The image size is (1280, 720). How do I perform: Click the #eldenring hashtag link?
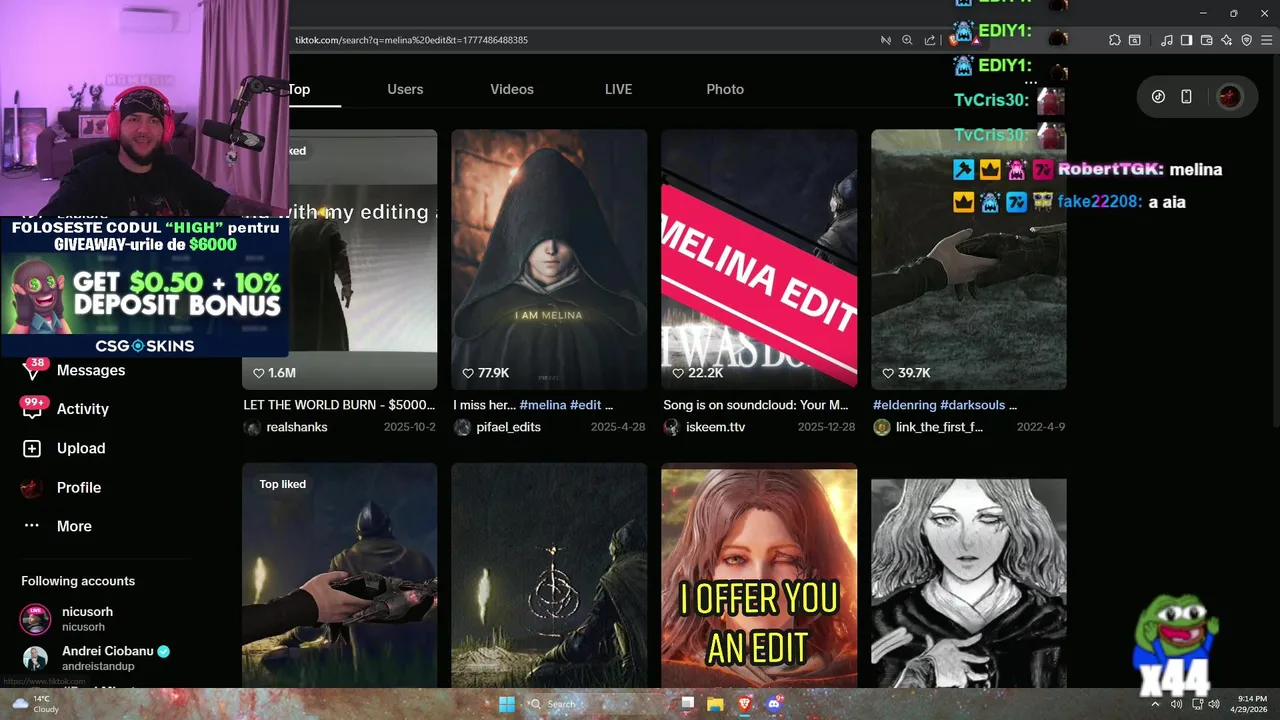(x=905, y=405)
